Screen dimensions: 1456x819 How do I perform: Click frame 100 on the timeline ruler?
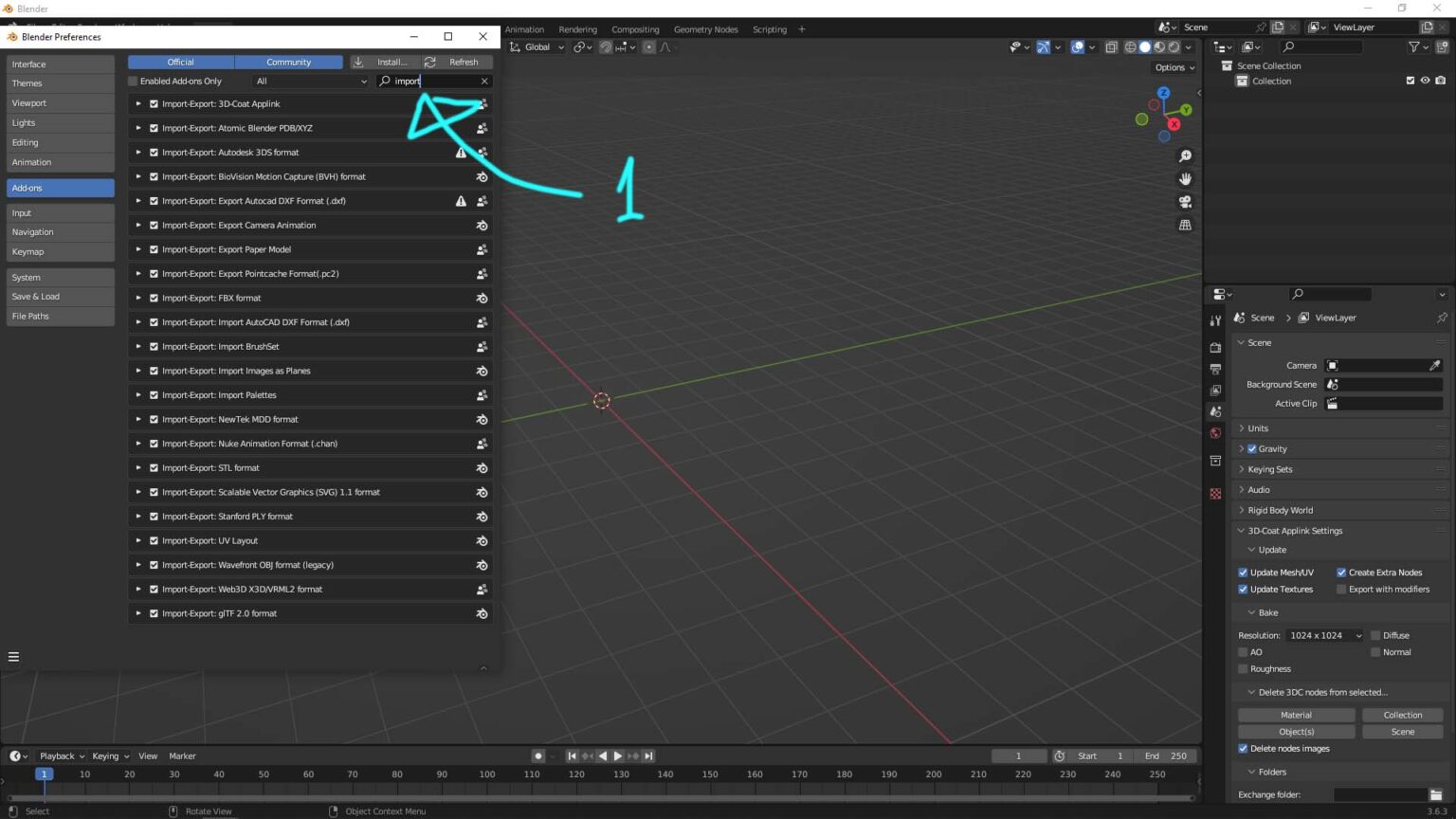(x=486, y=774)
